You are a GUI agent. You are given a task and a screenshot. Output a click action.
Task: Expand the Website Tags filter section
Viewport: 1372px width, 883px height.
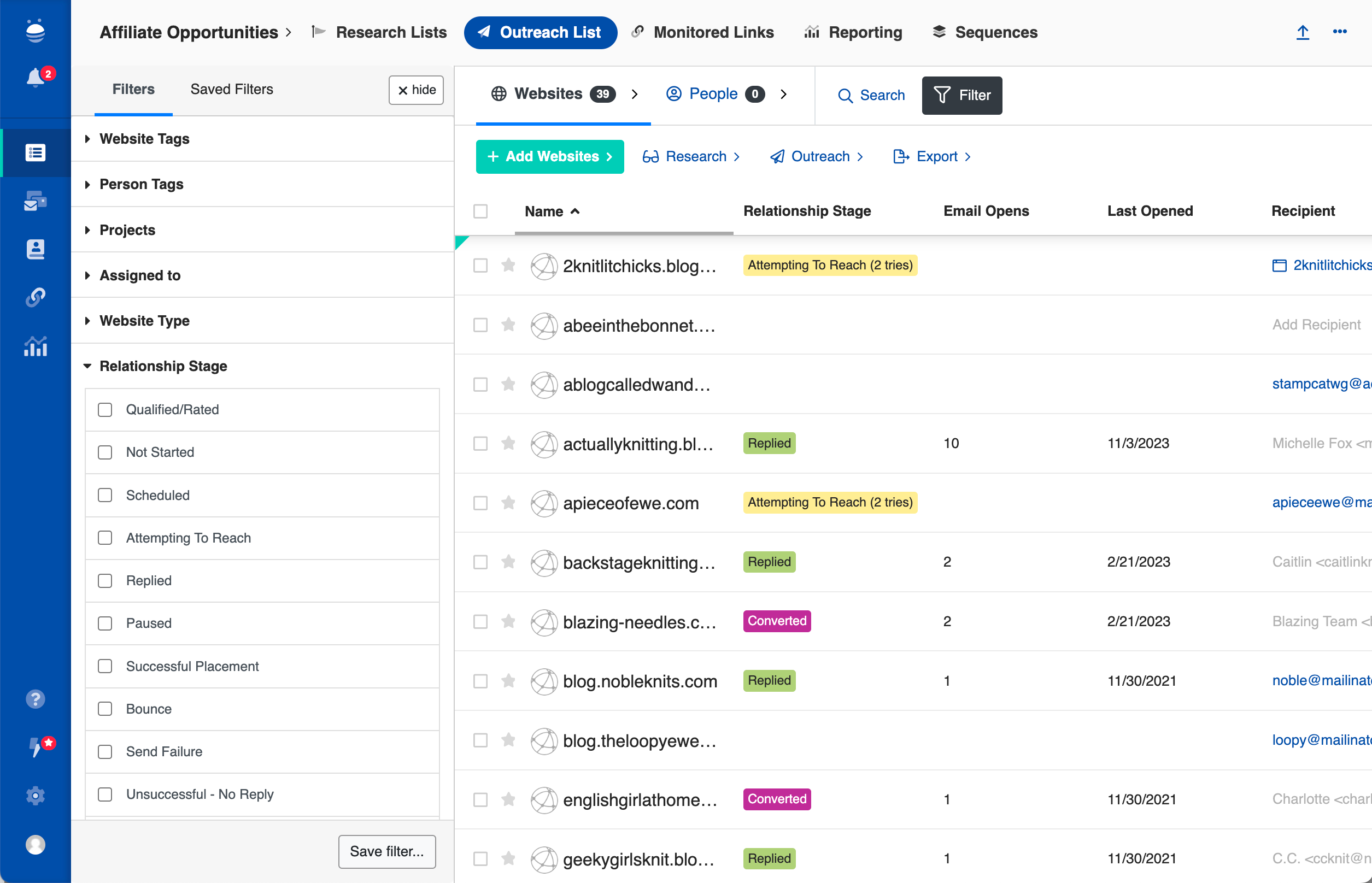(144, 139)
